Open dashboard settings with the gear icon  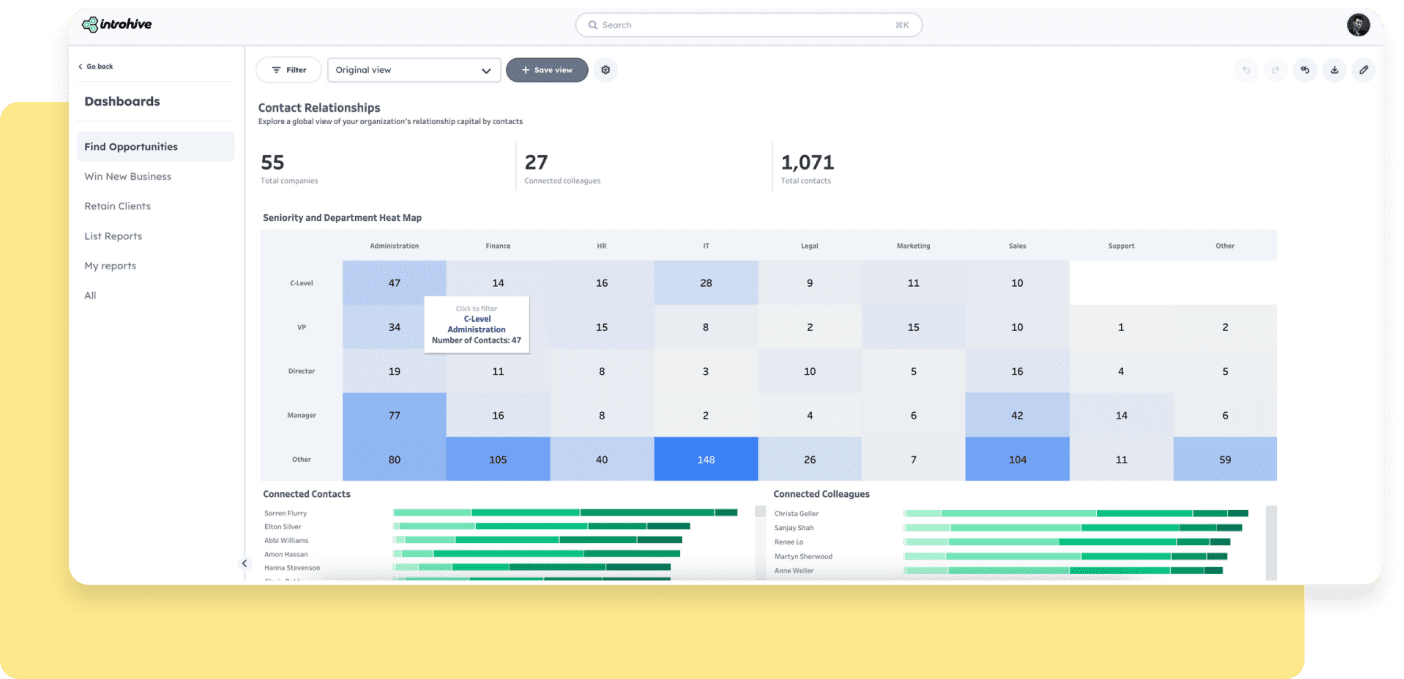pyautogui.click(x=606, y=70)
